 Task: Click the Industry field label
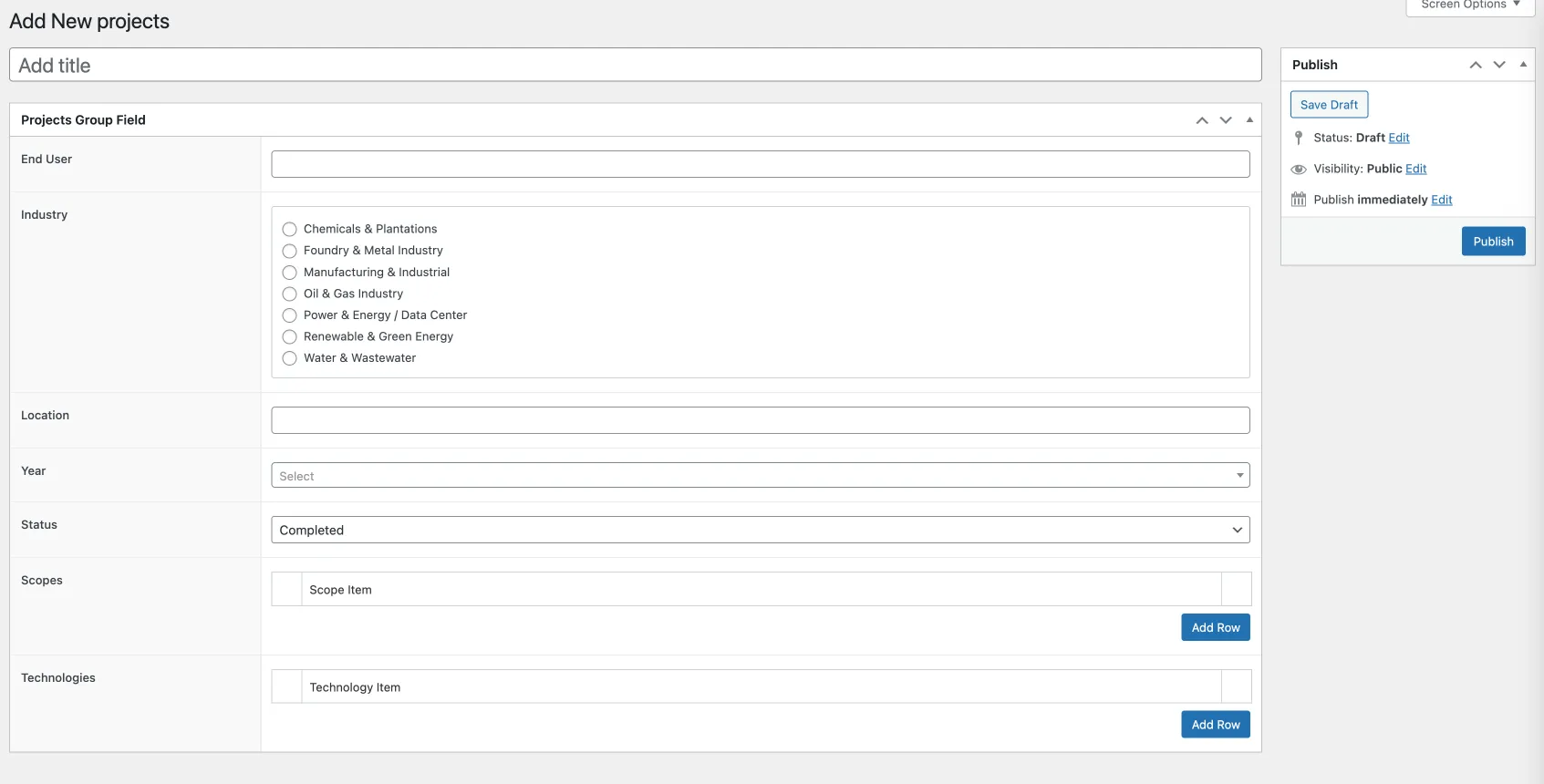pos(44,215)
